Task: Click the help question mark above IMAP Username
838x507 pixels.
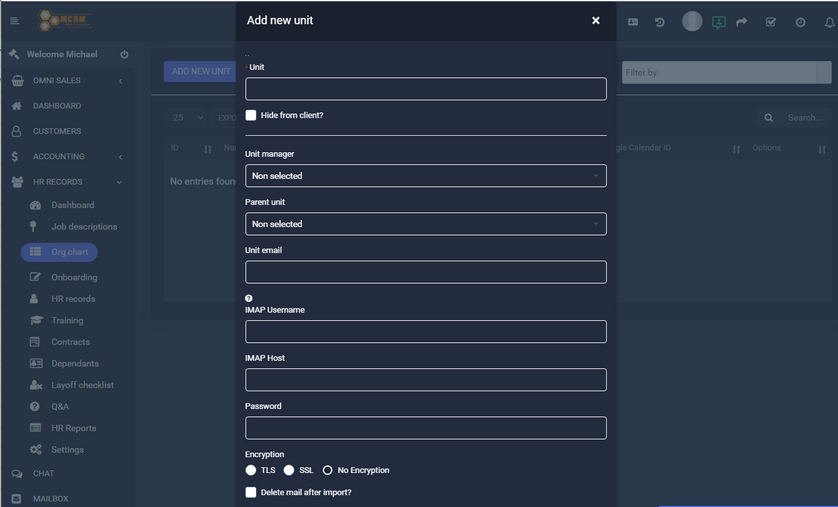Action: pos(249,298)
